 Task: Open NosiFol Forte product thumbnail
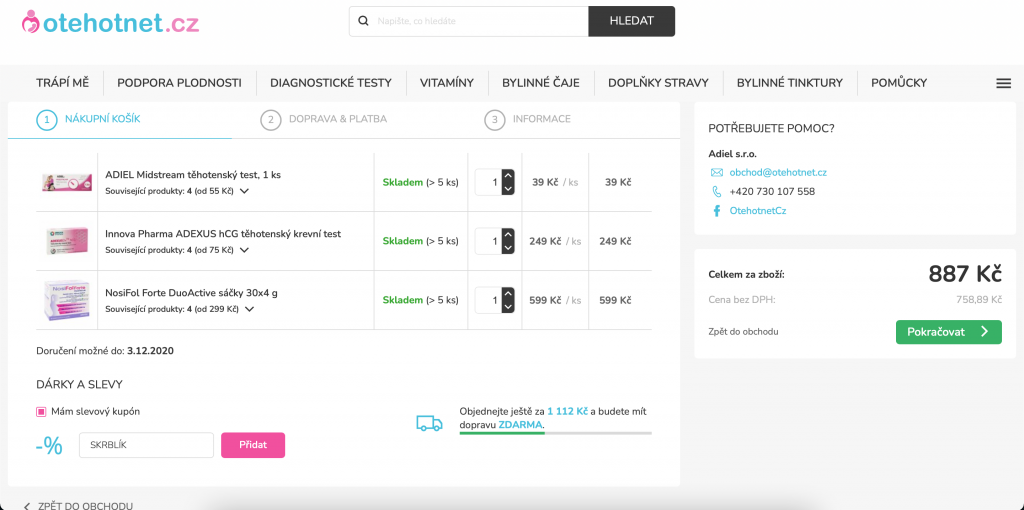pyautogui.click(x=67, y=300)
